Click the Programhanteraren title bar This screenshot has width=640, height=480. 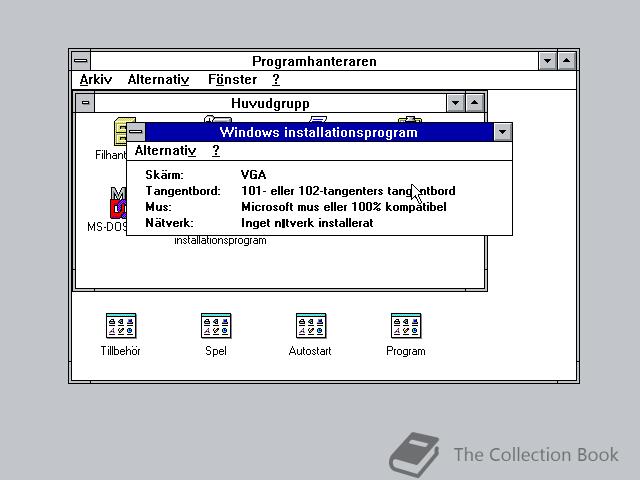pyautogui.click(x=314, y=61)
